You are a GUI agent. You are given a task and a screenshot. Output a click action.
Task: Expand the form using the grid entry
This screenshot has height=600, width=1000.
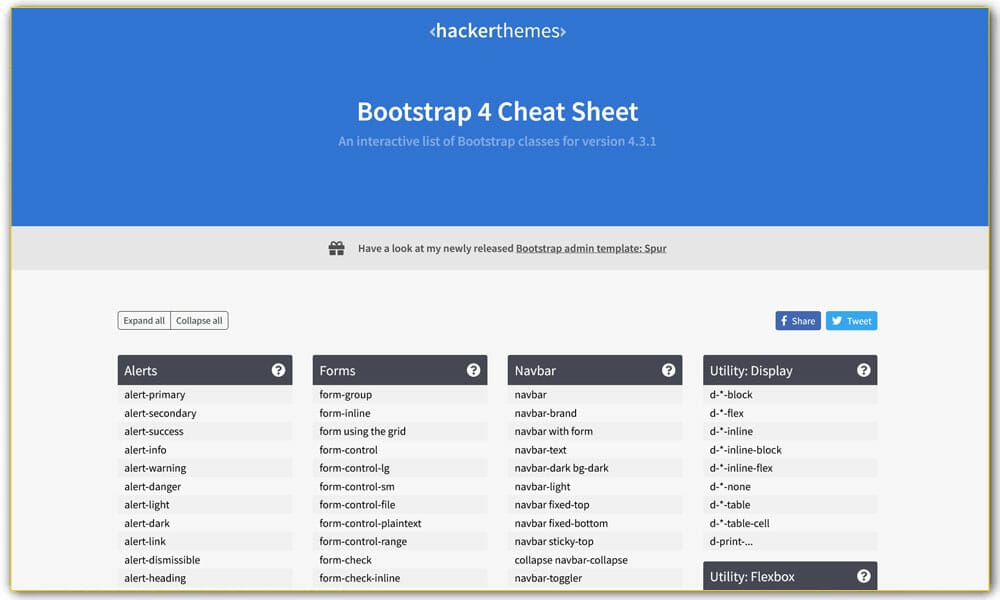pos(400,431)
